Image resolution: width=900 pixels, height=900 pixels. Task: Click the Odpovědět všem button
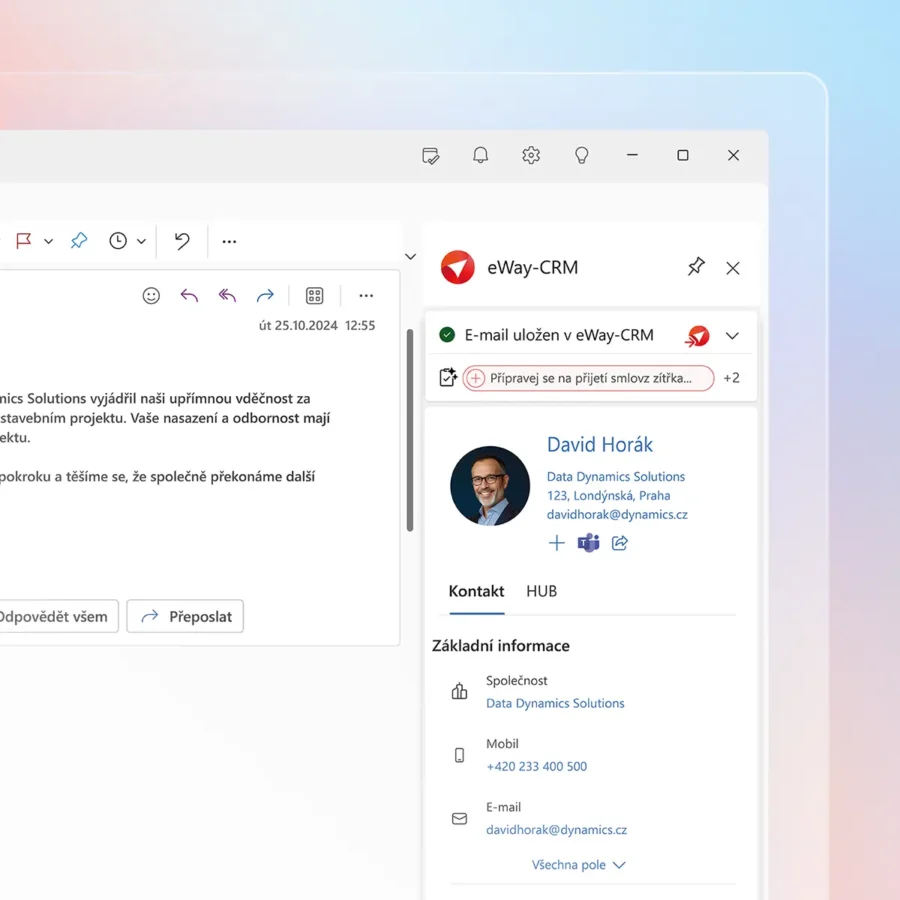59,616
